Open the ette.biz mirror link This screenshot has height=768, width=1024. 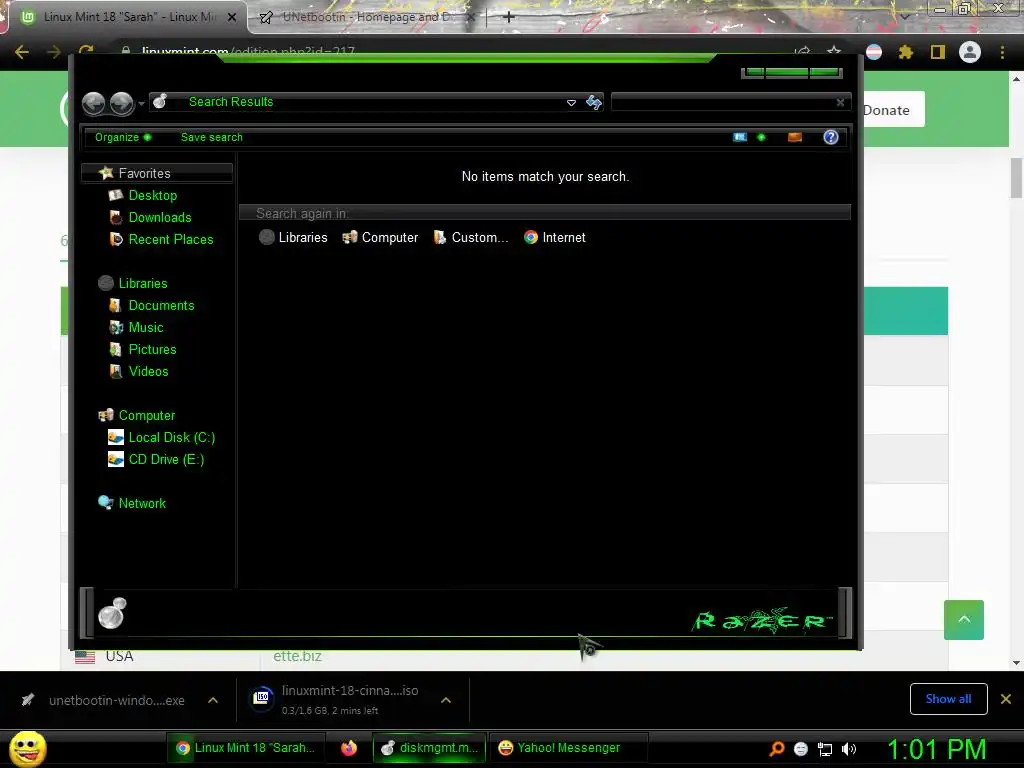point(297,656)
